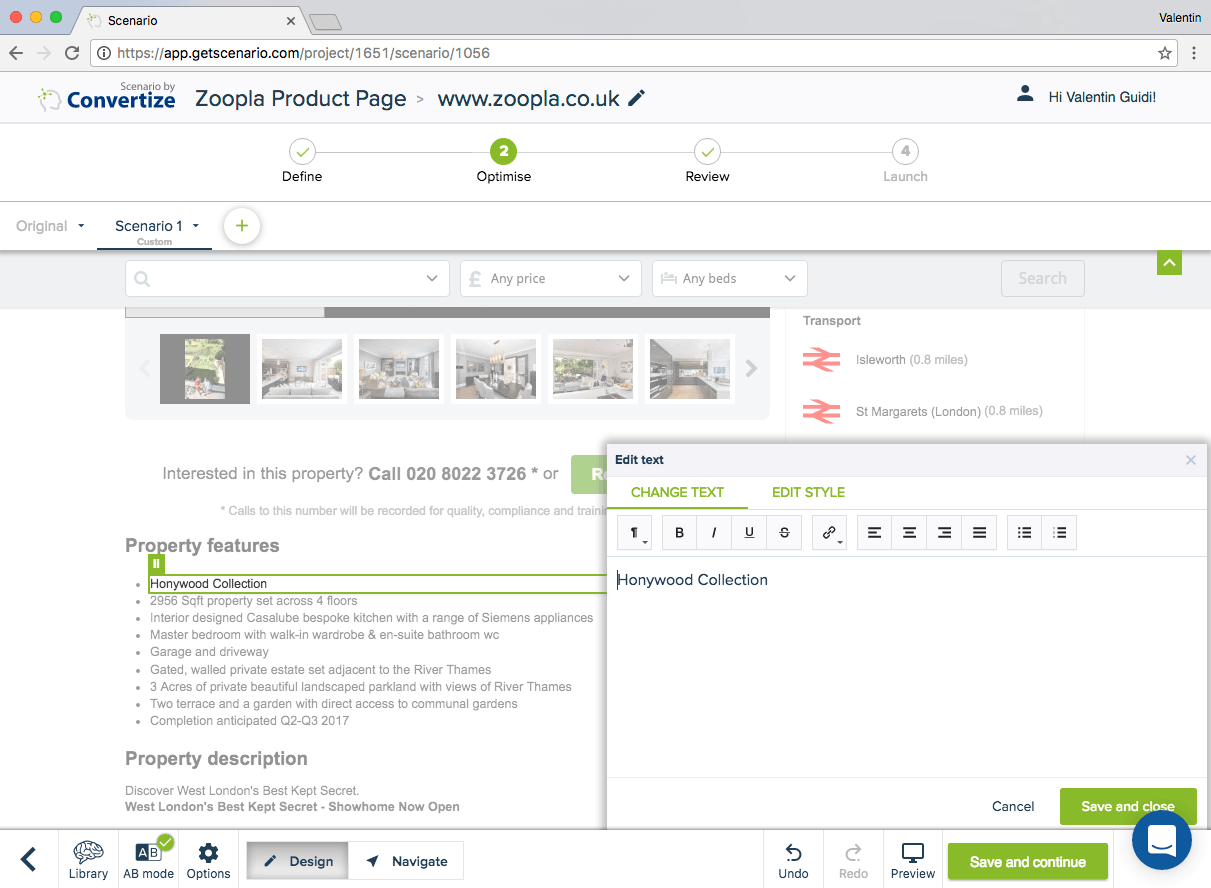The height and width of the screenshot is (888, 1211).
Task: Justify the text
Action: (979, 533)
